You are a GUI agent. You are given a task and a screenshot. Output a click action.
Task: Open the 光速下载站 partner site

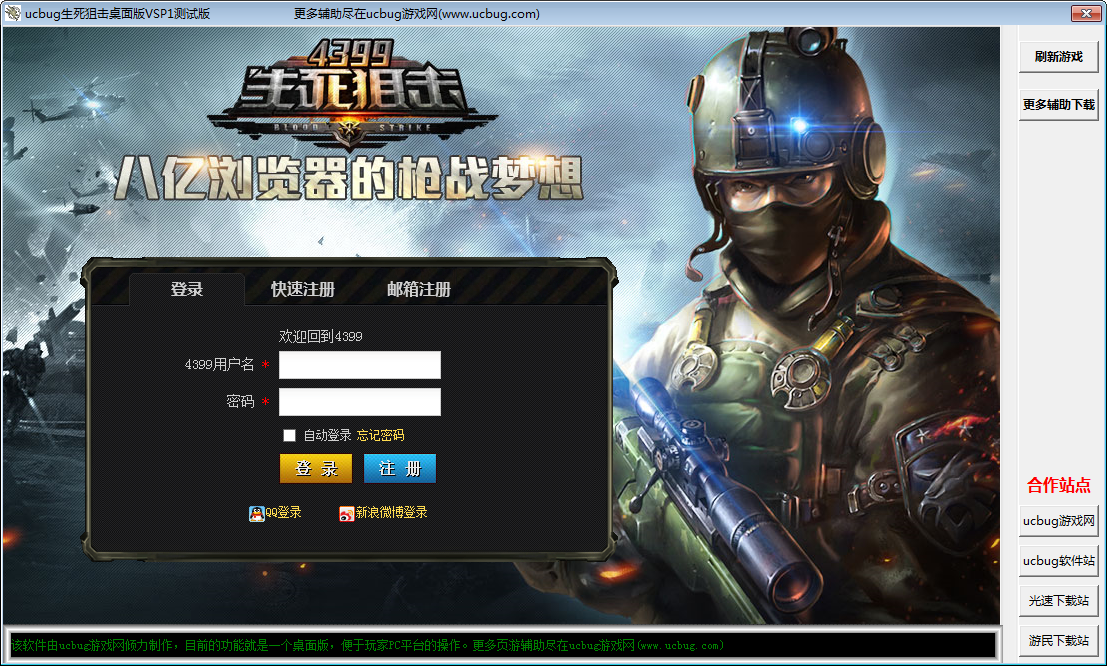pyautogui.click(x=1058, y=601)
